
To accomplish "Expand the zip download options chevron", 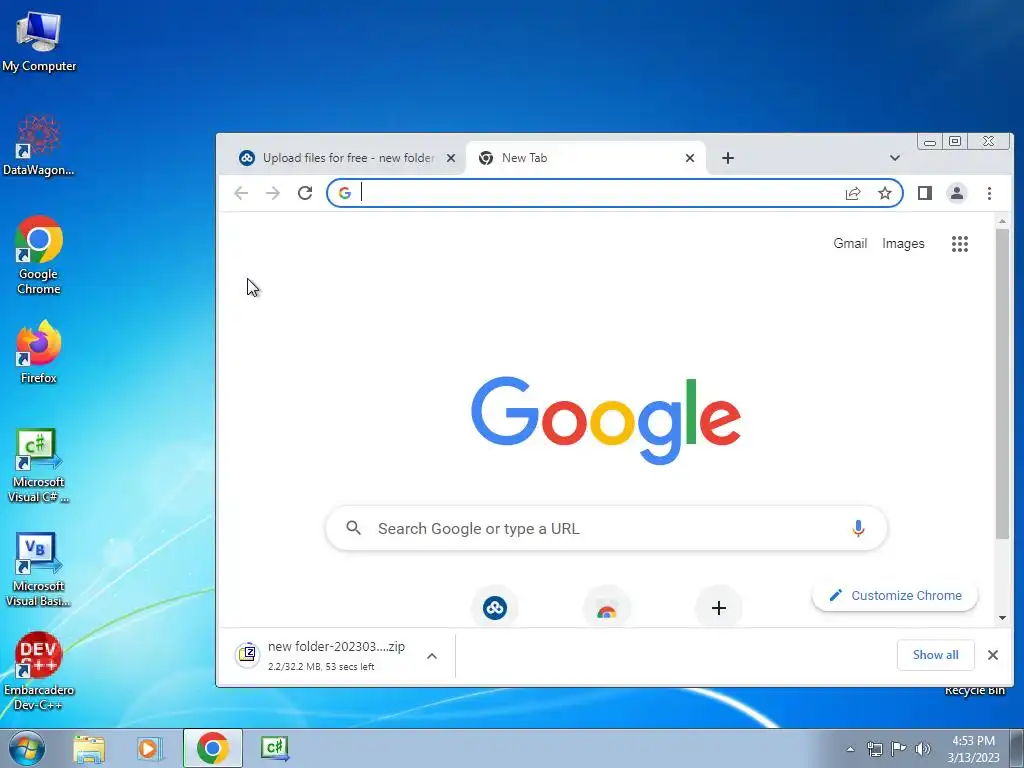I will [x=432, y=656].
